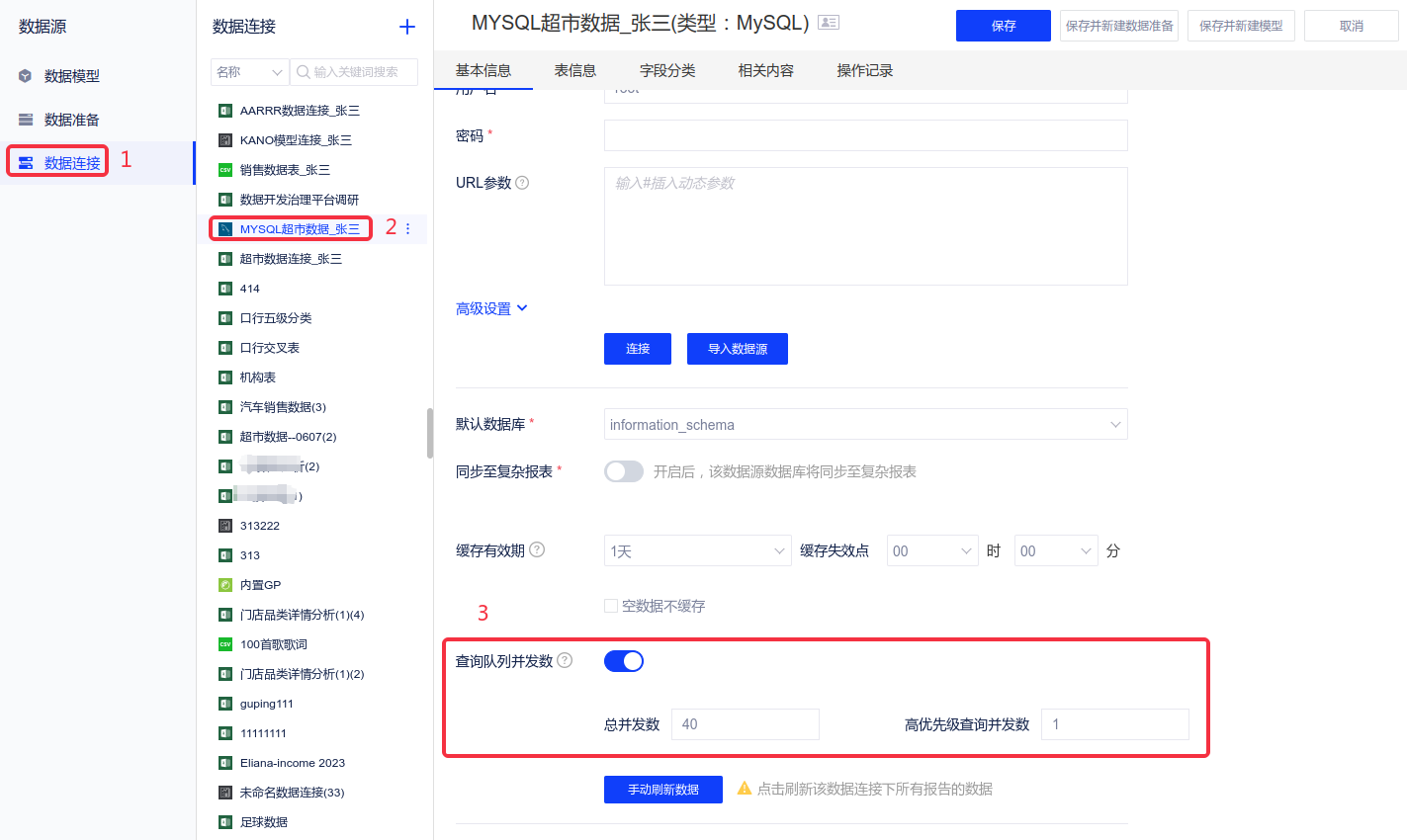Click the help icon beside 缓存有效期
The image size is (1407, 840).
click(x=537, y=549)
